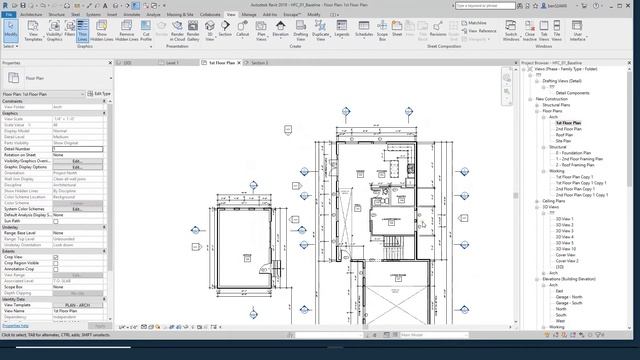The width and height of the screenshot is (640, 360).
Task: Open the Schedules tool
Action: 364,29
